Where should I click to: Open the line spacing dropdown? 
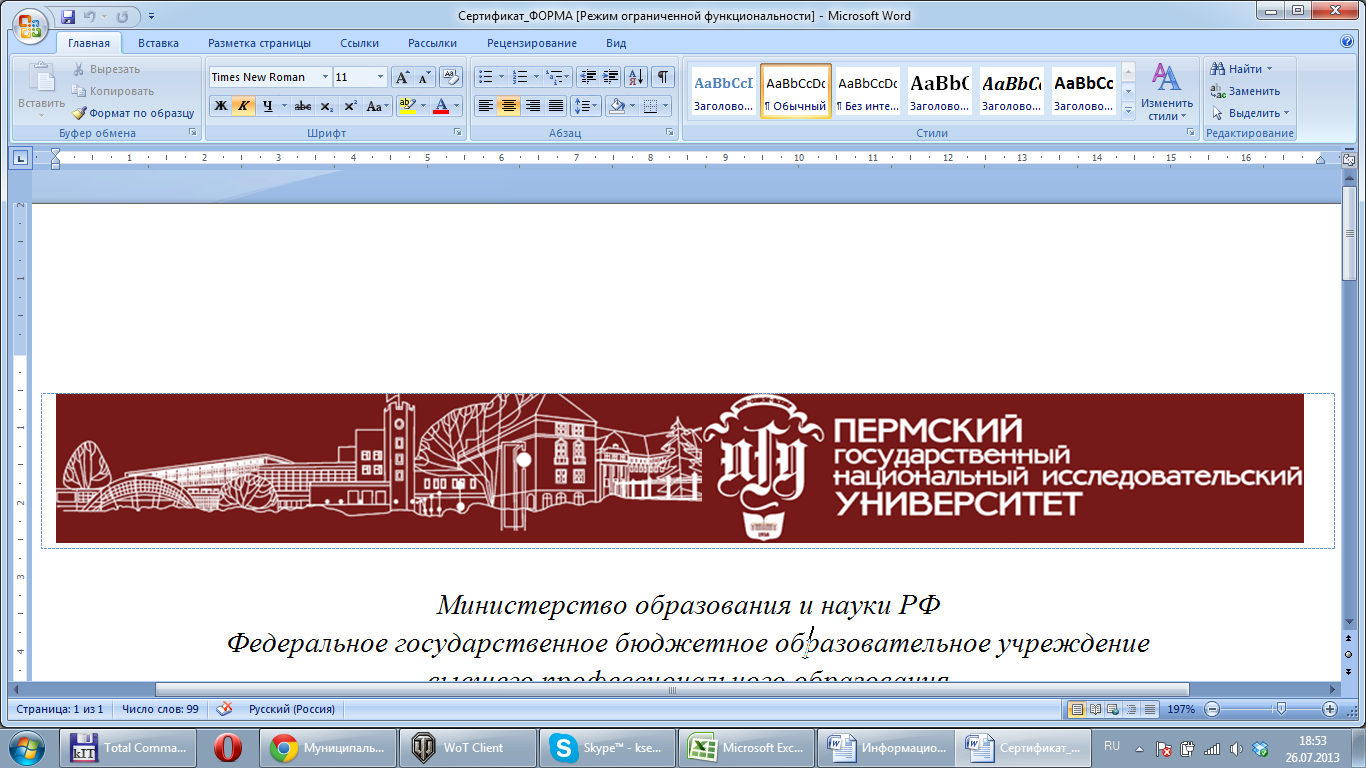[586, 106]
